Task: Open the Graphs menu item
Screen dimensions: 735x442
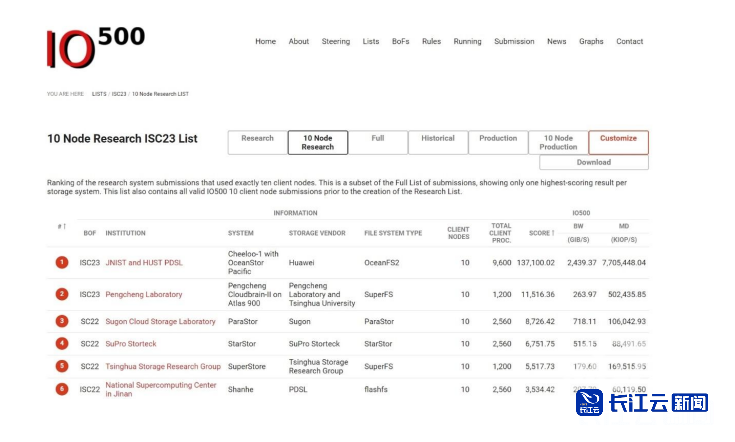Action: (x=591, y=41)
